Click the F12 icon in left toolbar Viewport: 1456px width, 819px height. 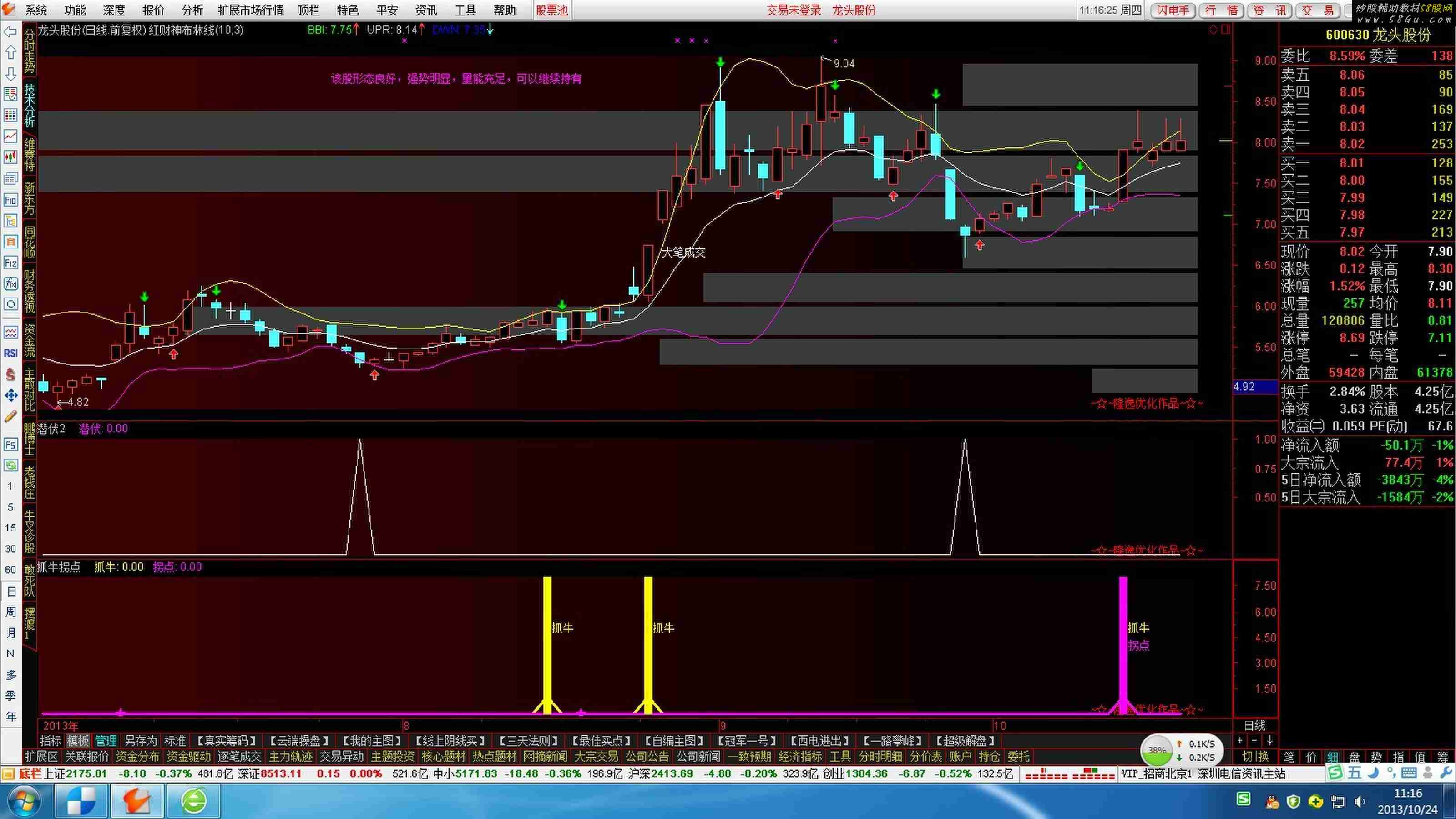[x=10, y=263]
